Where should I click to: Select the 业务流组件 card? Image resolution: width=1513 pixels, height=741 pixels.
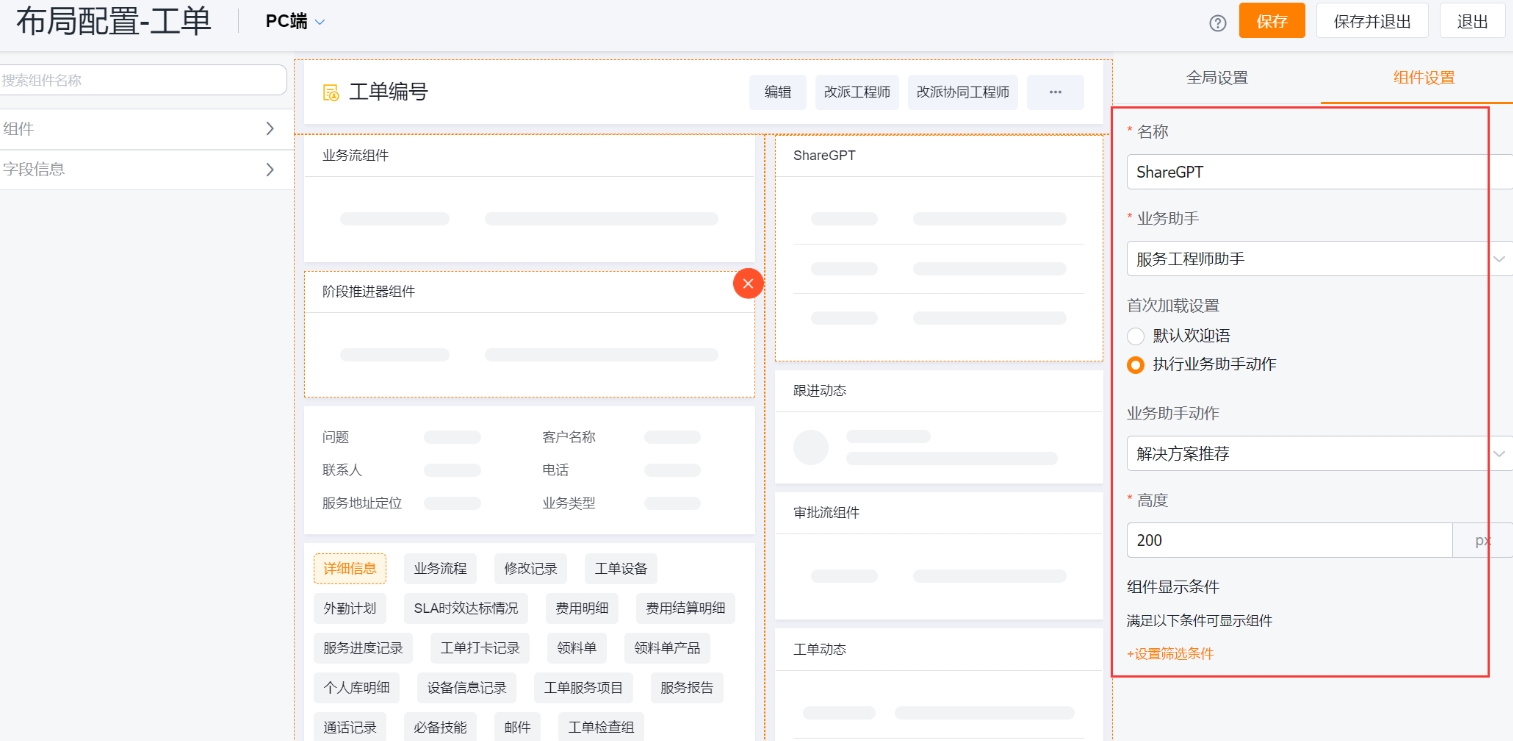click(529, 198)
